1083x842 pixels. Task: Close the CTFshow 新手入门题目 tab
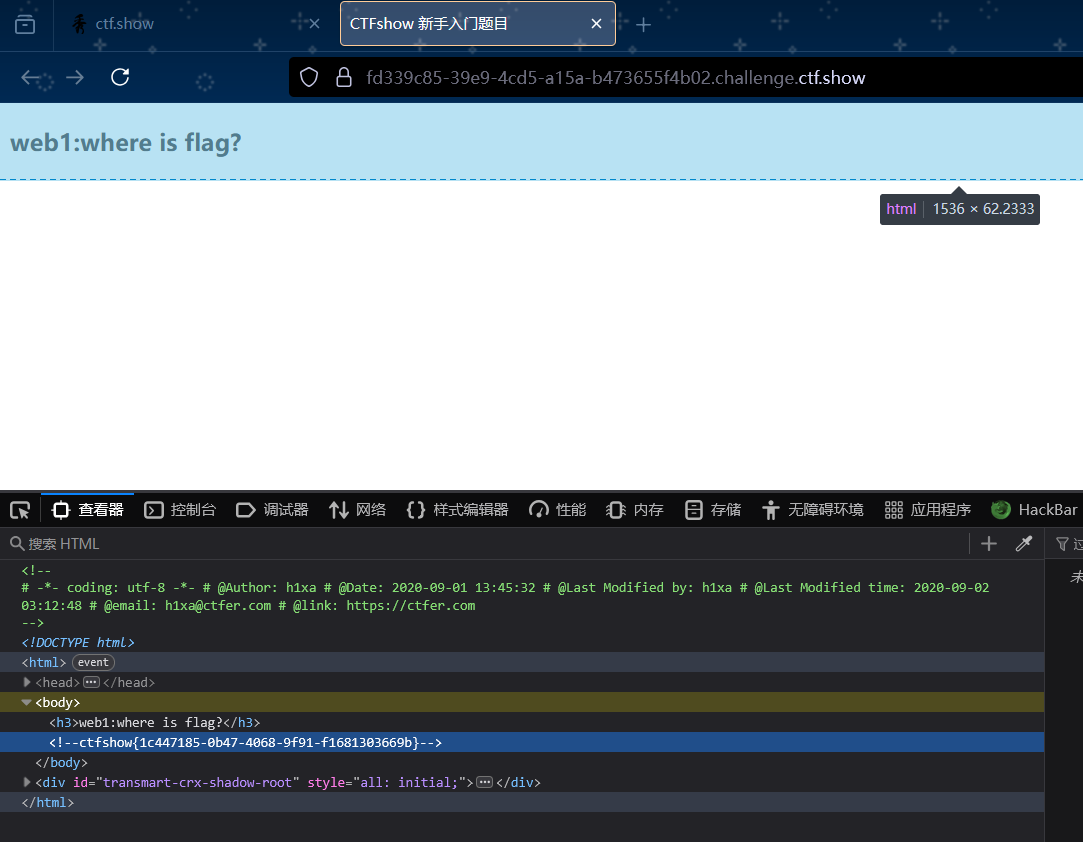pyautogui.click(x=596, y=24)
